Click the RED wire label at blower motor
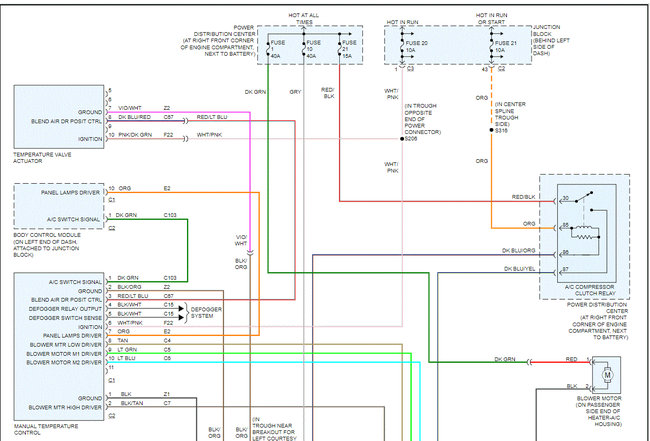650x441 pixels. [571, 359]
